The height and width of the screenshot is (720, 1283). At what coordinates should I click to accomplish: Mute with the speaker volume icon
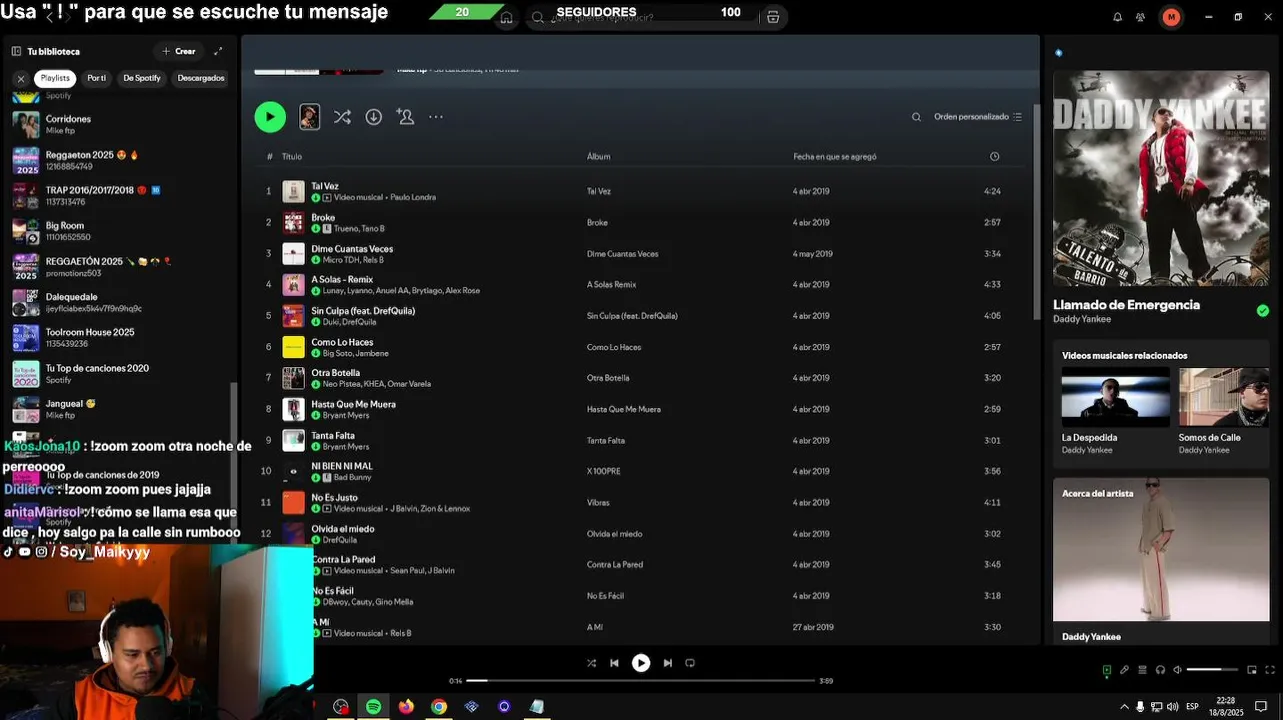1178,670
